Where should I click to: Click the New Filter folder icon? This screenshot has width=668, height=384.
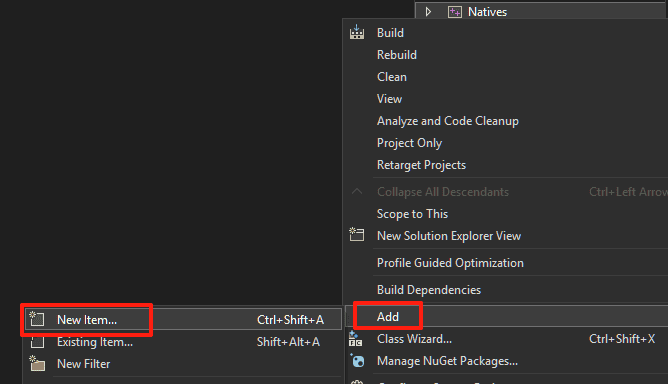[x=37, y=364]
